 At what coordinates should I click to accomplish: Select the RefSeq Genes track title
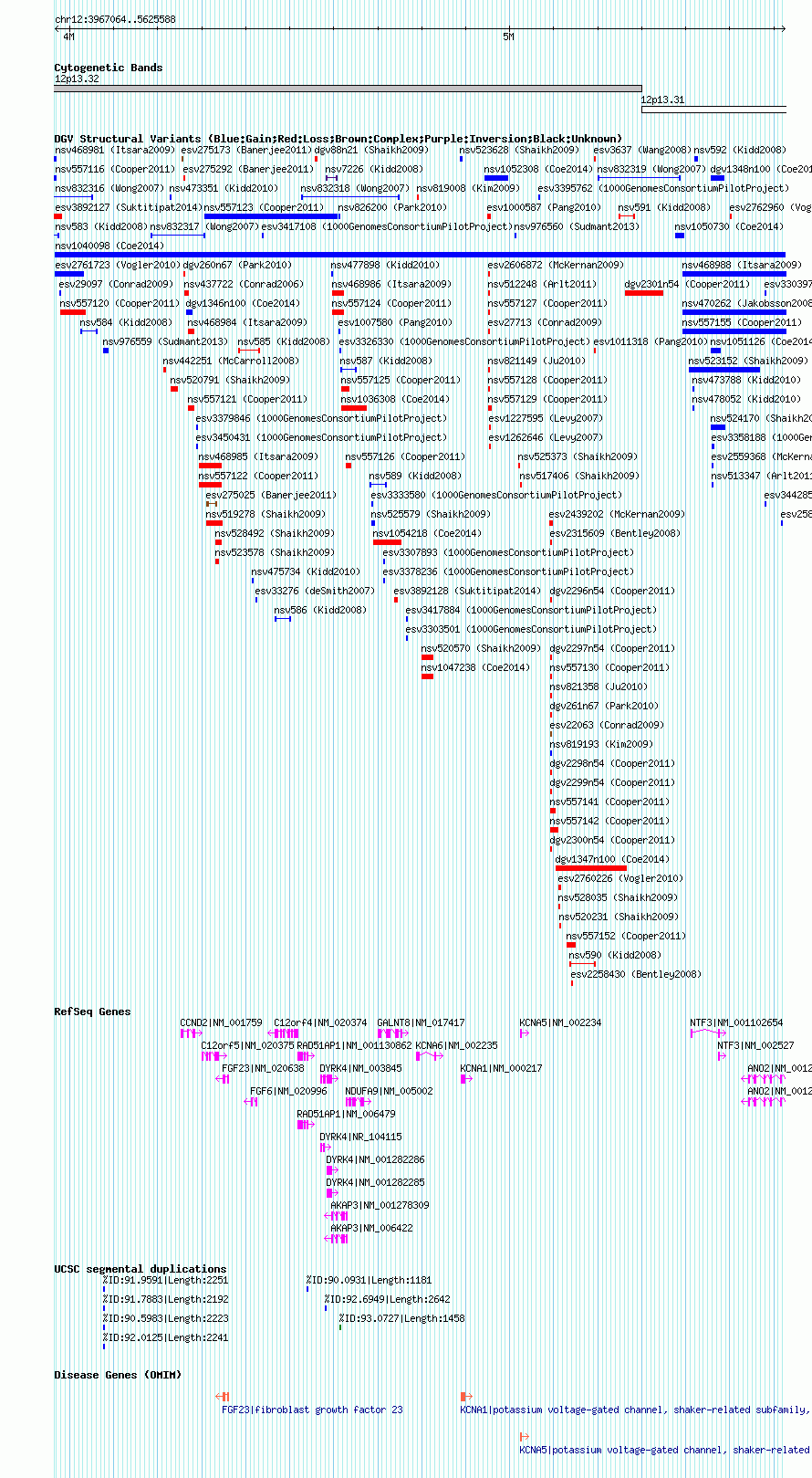point(92,1012)
